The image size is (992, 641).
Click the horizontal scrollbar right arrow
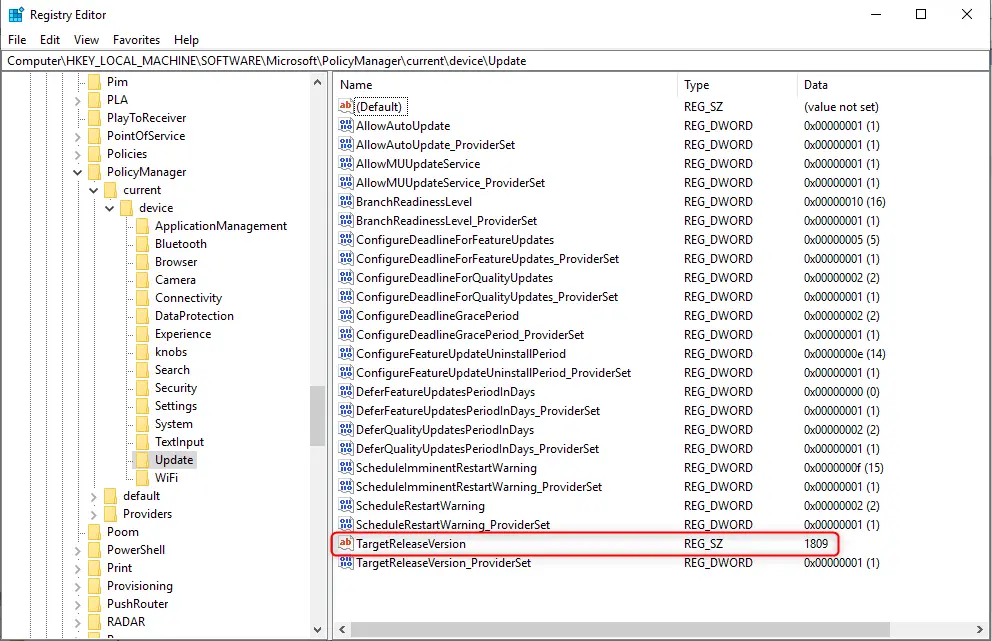[x=980, y=630]
